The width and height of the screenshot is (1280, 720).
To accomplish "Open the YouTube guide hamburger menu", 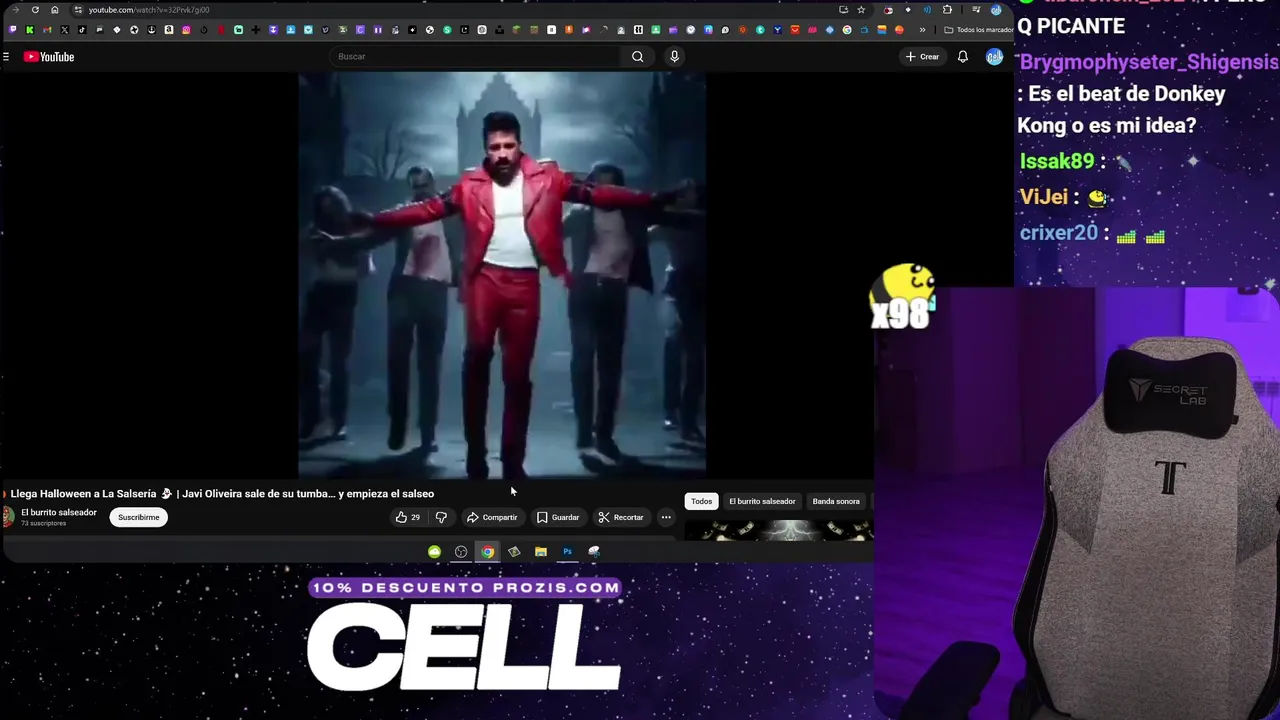I will pos(6,57).
